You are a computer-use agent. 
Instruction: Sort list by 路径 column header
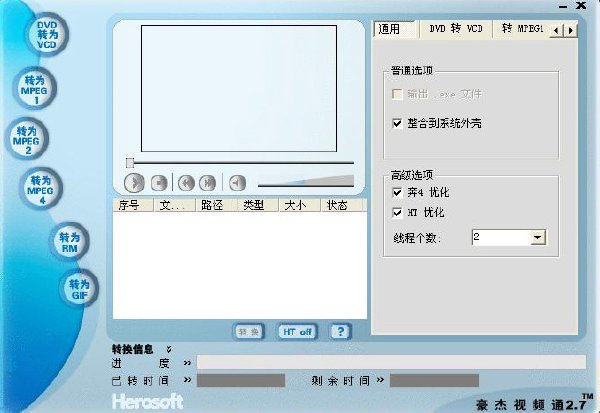[217, 205]
